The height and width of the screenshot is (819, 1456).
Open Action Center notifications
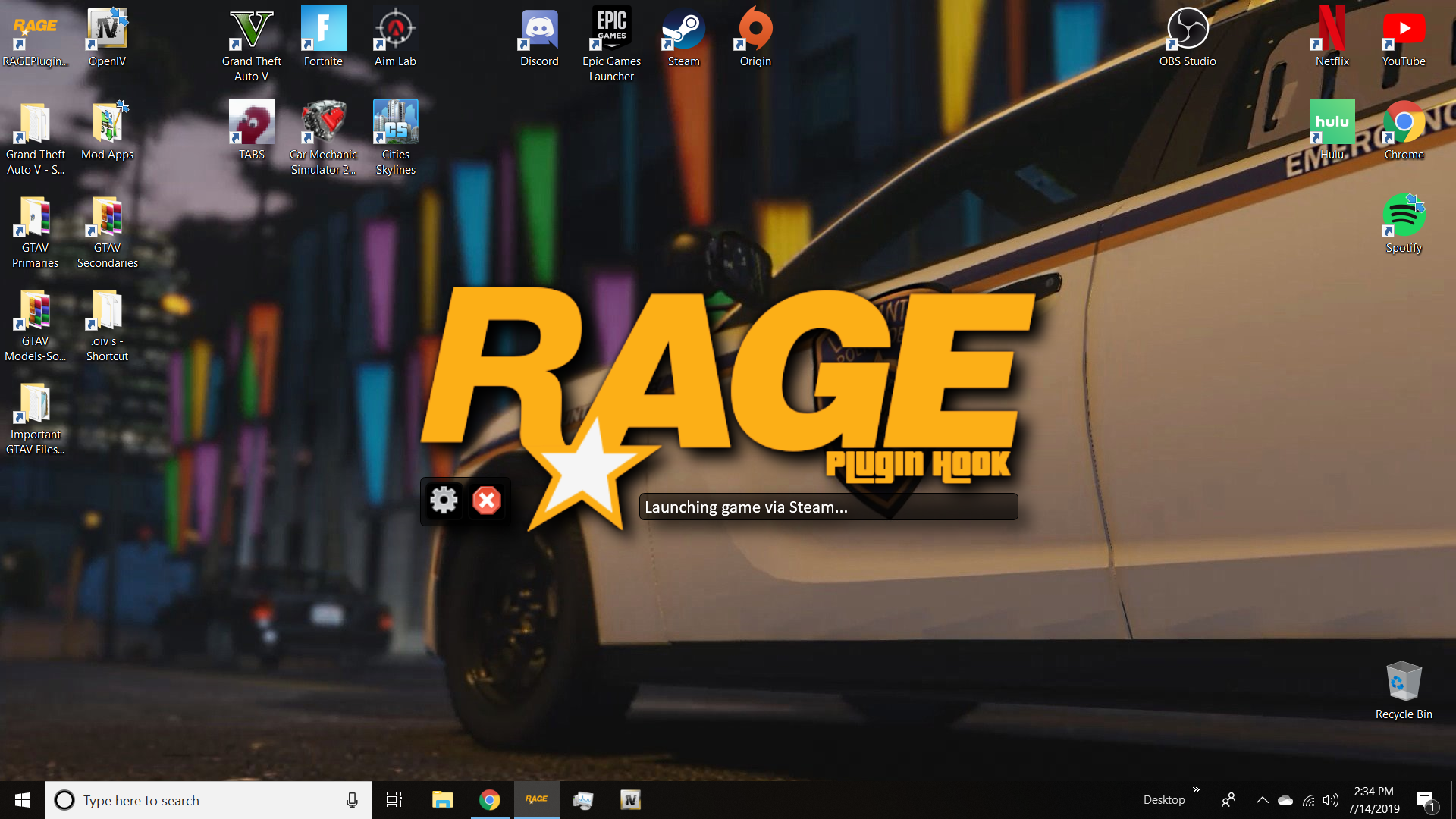tap(1426, 800)
